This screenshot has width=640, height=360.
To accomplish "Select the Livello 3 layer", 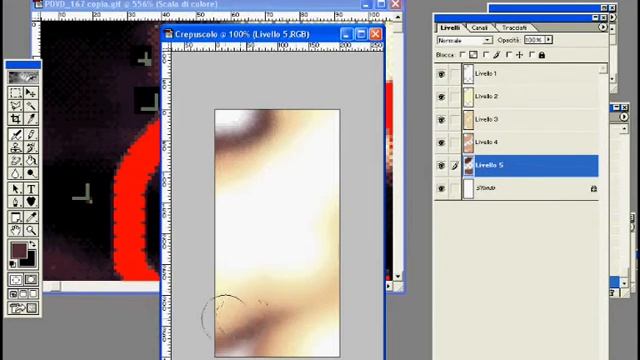I will click(x=530, y=120).
